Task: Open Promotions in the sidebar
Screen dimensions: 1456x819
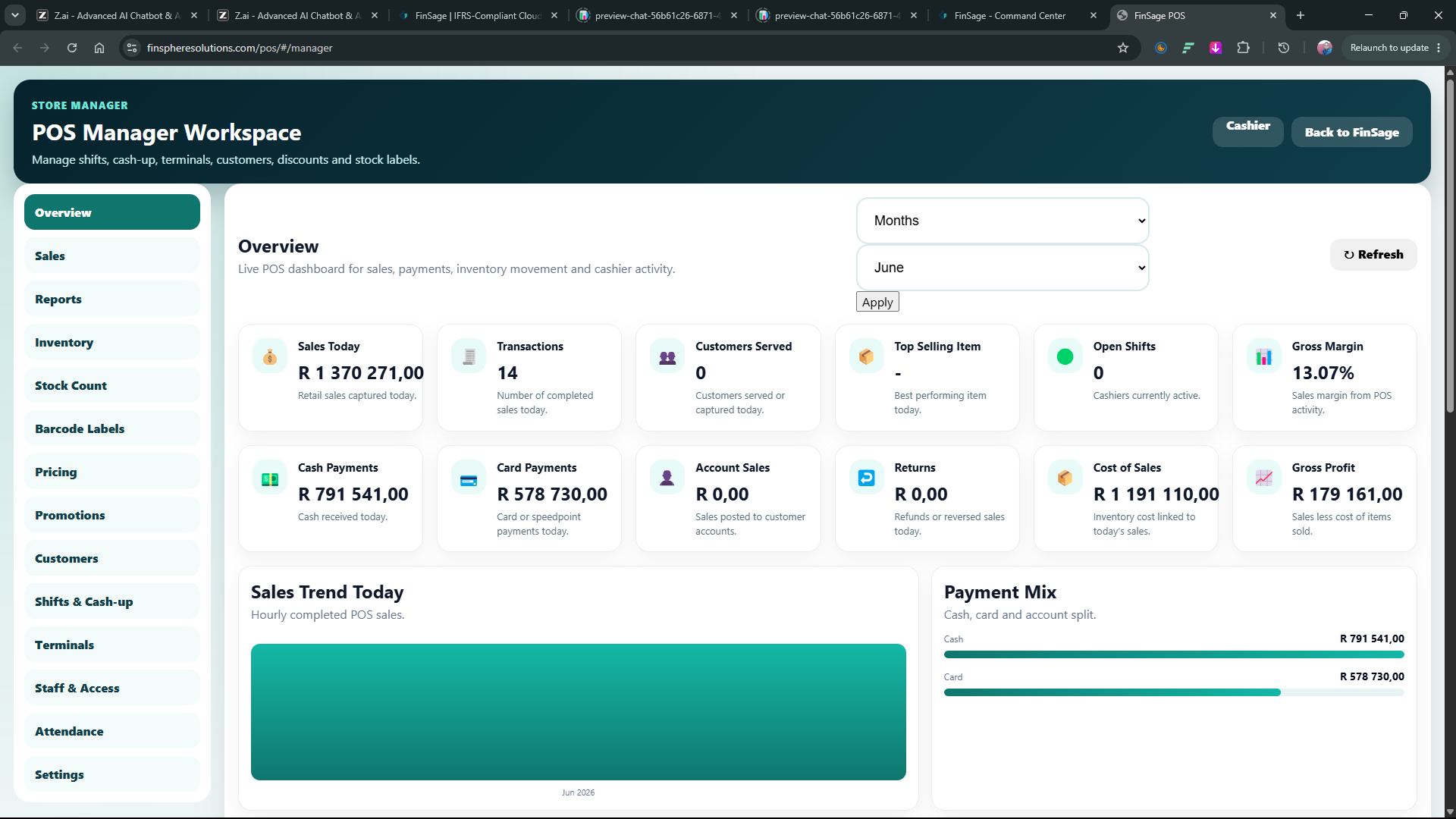Action: [112, 515]
